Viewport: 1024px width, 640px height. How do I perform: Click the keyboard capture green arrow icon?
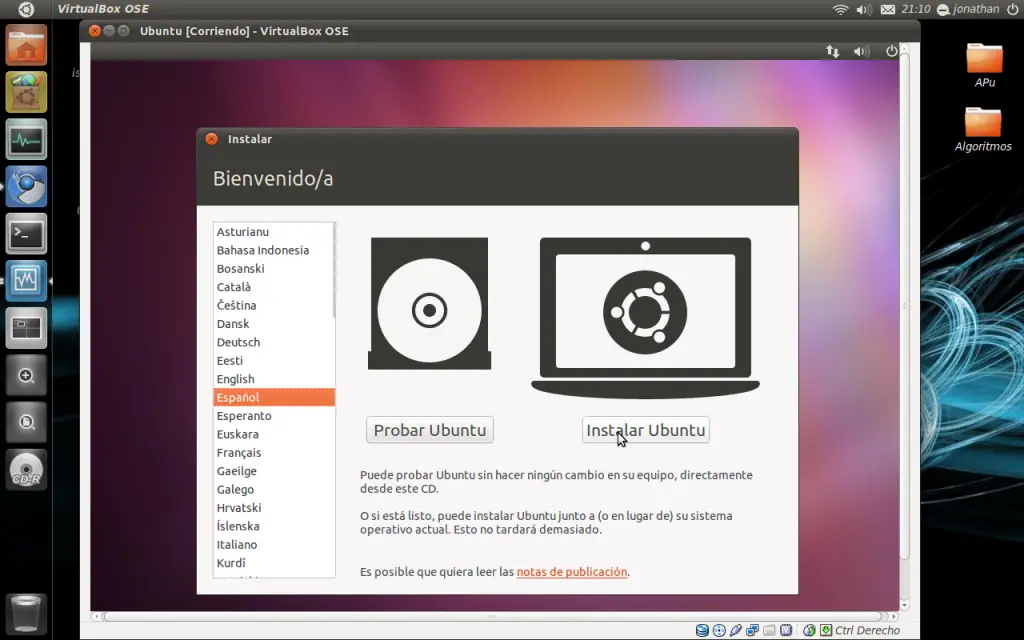click(x=826, y=630)
